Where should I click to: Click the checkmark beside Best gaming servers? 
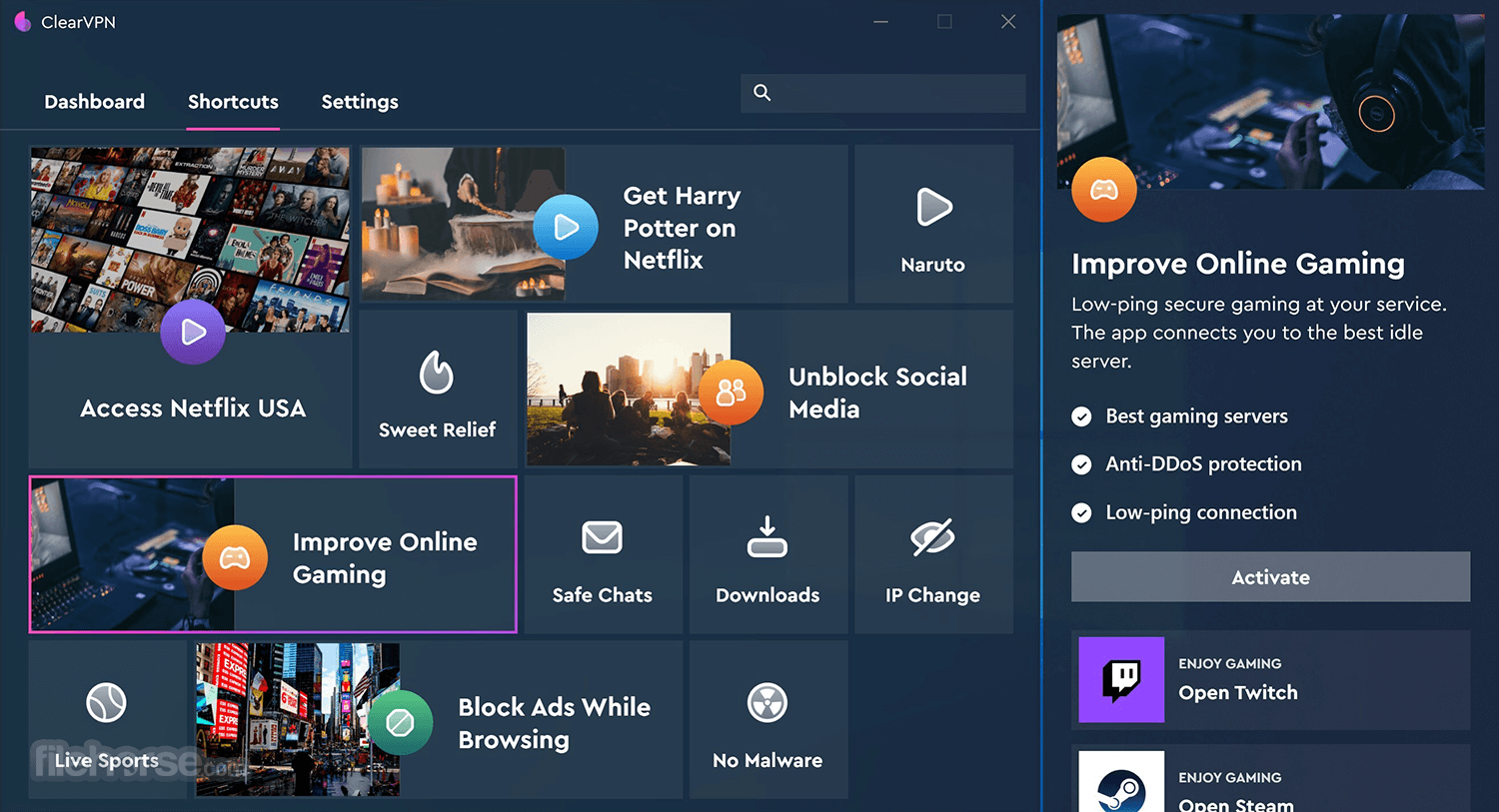click(1081, 416)
